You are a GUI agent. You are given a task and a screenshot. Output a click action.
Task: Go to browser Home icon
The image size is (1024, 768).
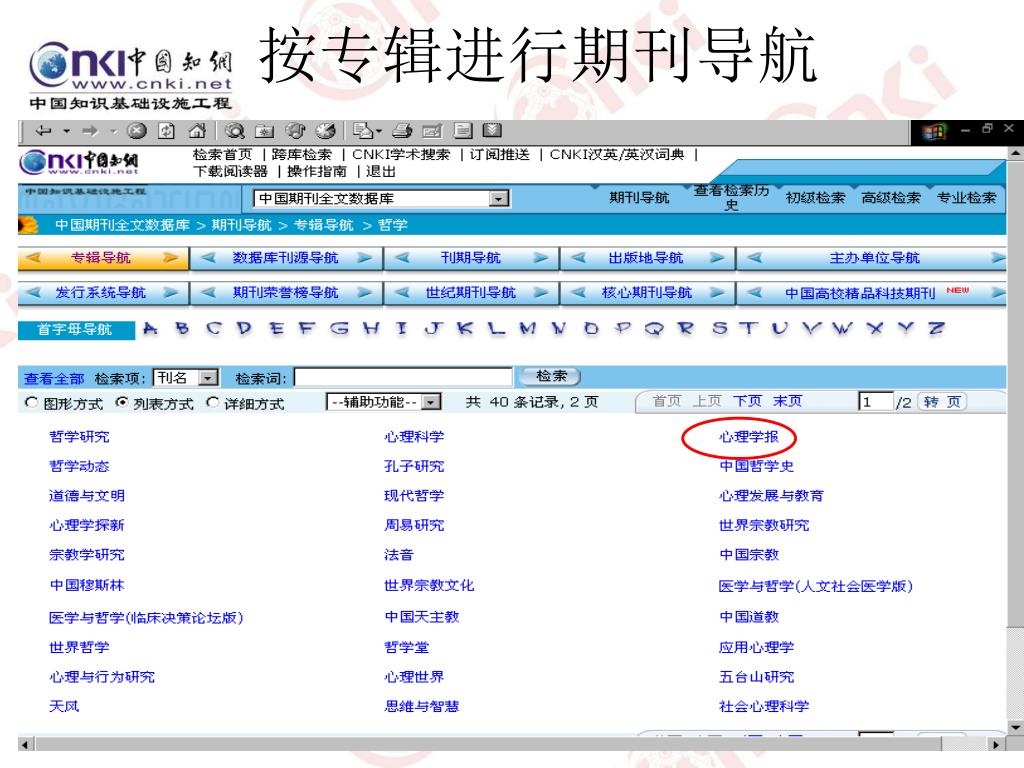pos(197,131)
